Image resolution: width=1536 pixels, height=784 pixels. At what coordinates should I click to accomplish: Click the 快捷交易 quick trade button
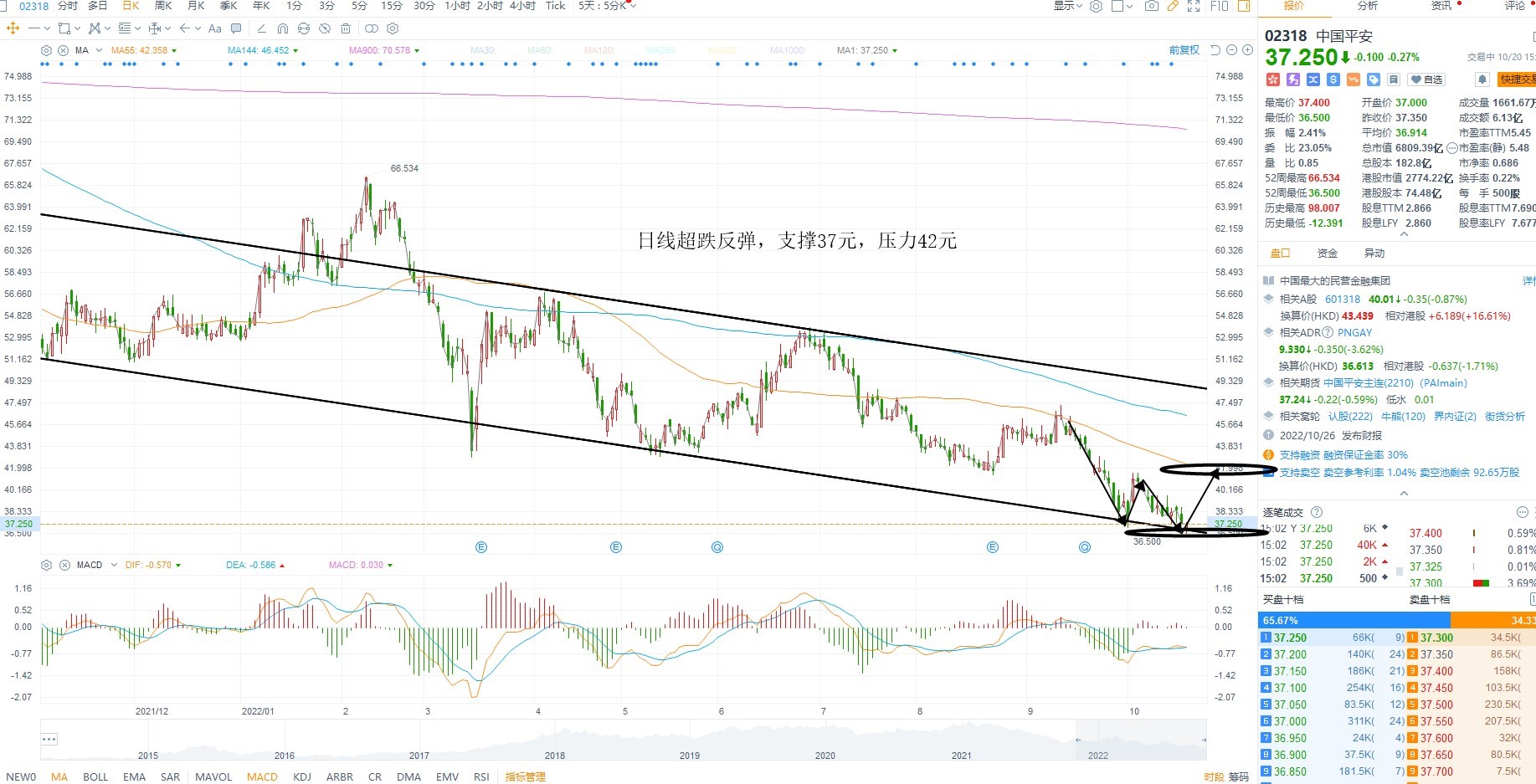point(1517,79)
